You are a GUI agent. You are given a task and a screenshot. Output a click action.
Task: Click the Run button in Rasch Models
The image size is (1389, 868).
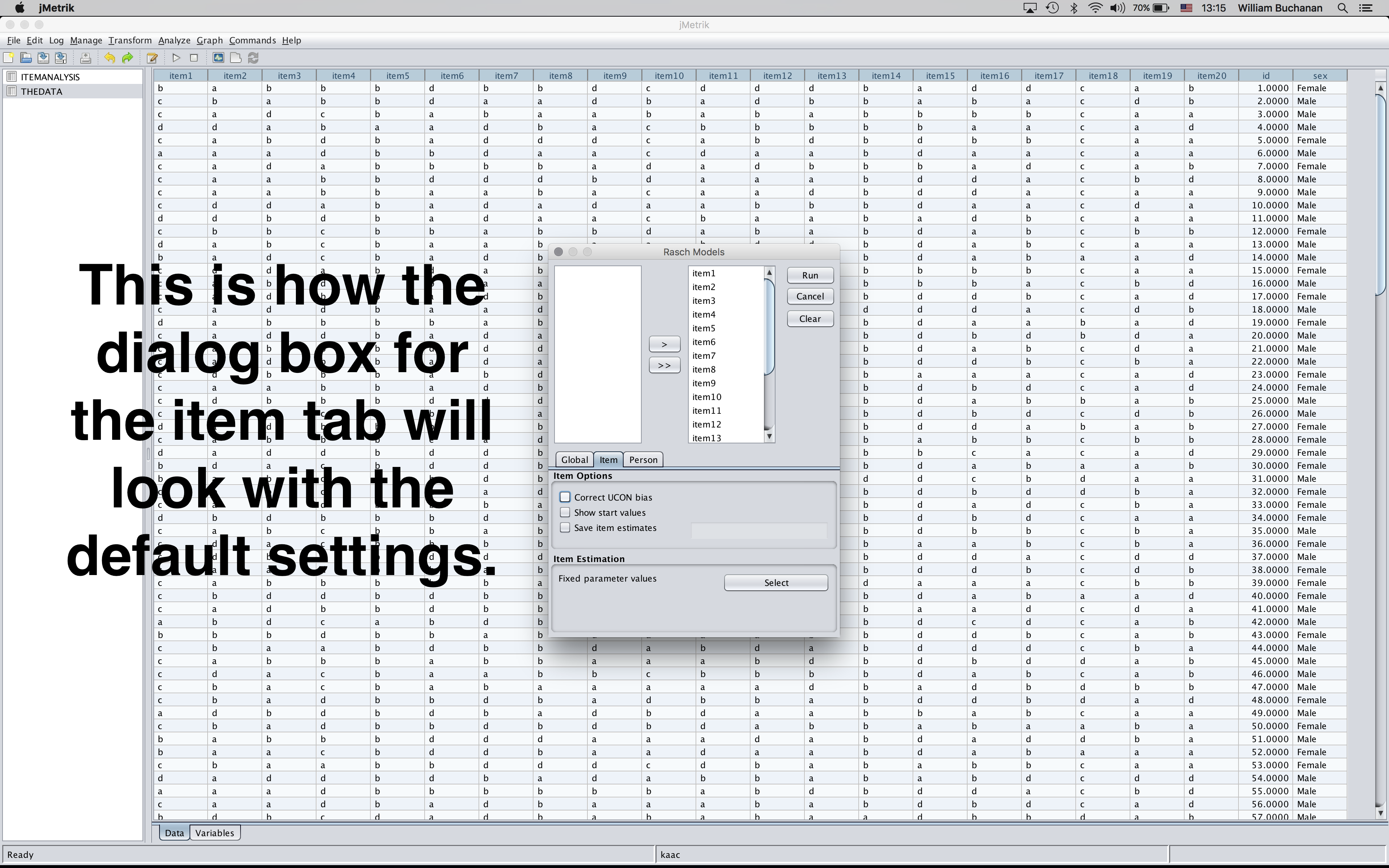(810, 276)
